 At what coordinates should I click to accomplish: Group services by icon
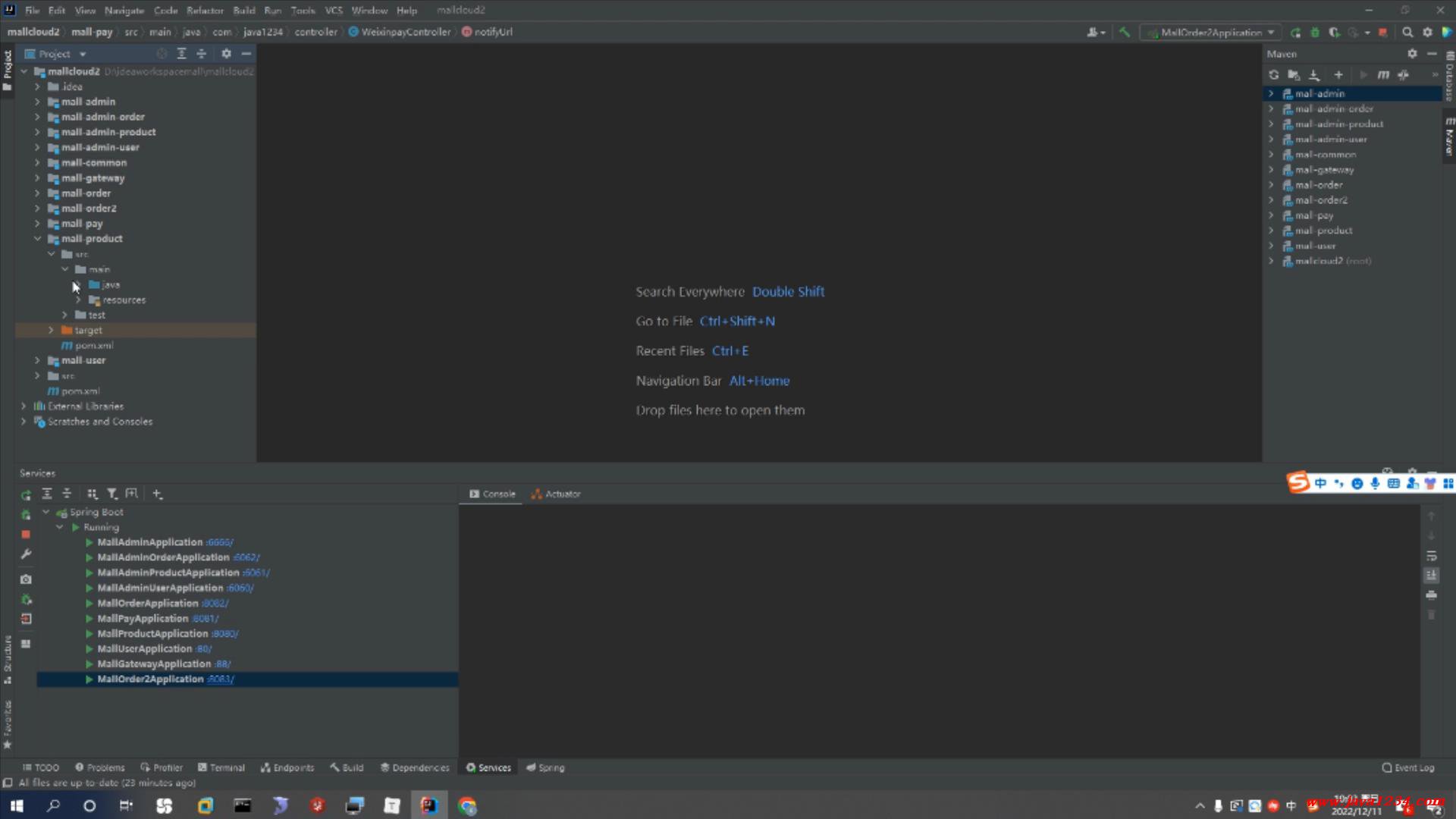[x=92, y=494]
